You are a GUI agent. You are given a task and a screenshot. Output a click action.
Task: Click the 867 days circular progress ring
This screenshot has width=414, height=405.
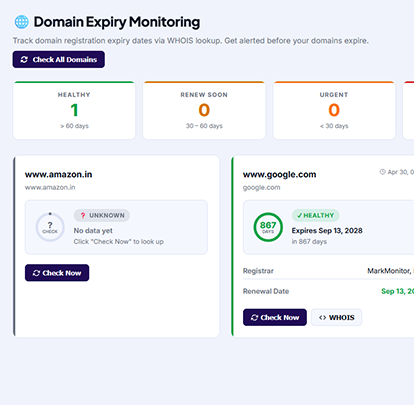coord(268,227)
